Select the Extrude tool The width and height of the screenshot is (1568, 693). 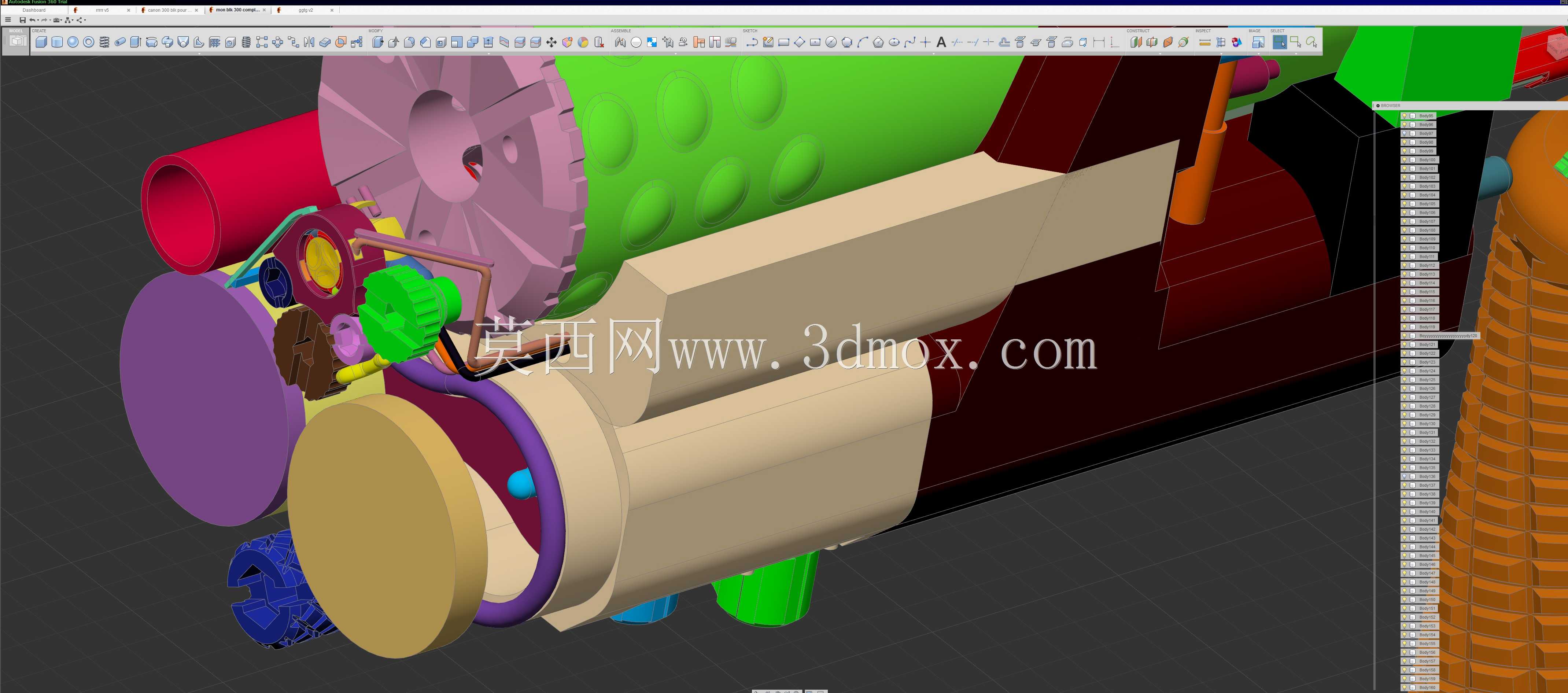136,42
